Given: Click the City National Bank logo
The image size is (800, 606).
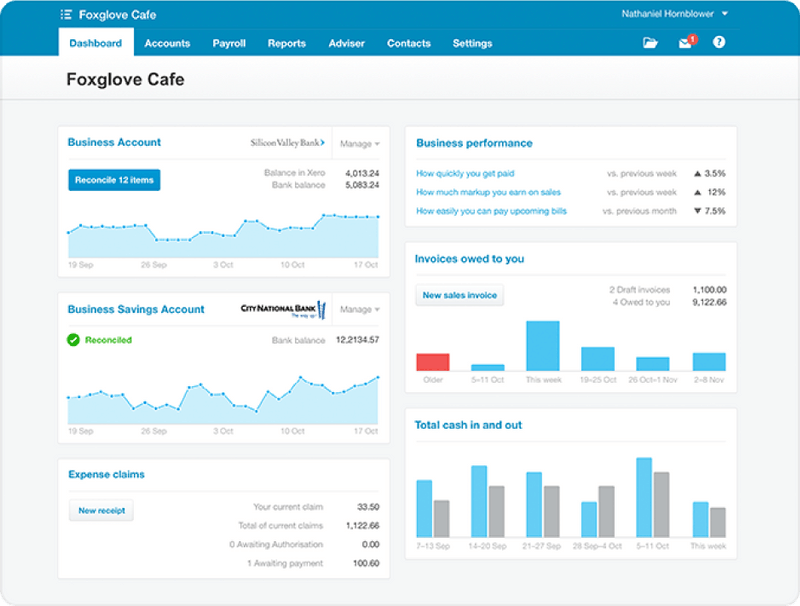Looking at the screenshot, I should pos(281,308).
